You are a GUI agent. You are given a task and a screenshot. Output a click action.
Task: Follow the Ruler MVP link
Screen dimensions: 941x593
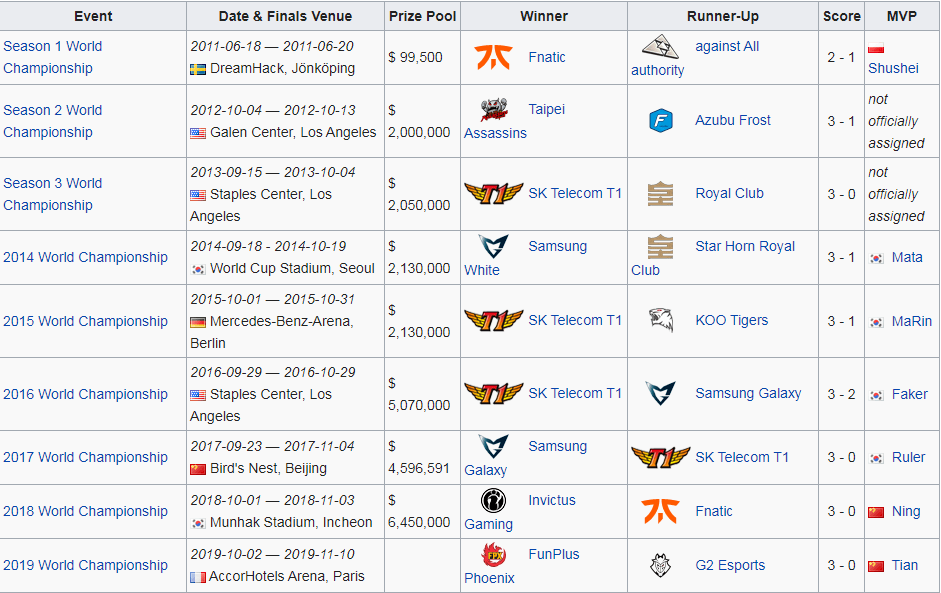(908, 457)
